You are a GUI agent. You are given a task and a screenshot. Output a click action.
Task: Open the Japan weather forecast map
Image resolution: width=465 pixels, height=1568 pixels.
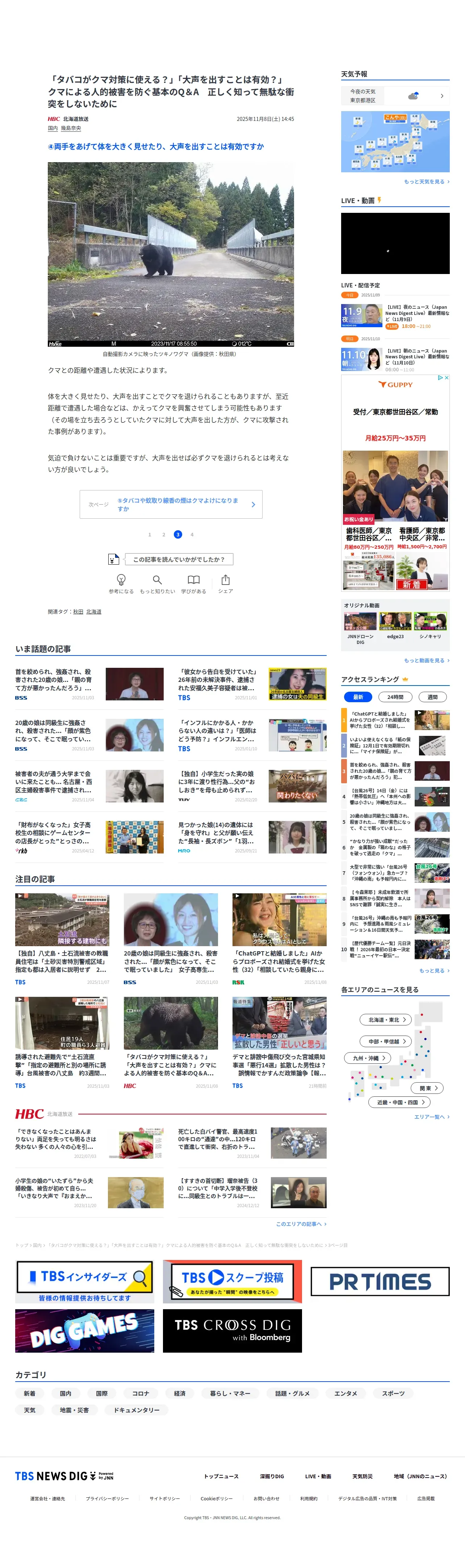(395, 142)
